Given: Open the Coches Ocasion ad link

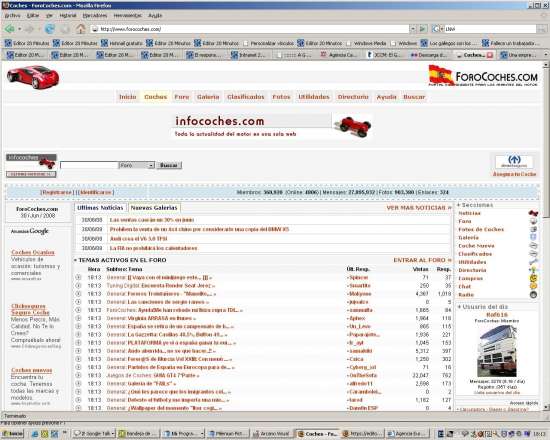Looking at the screenshot, I should coord(33,252).
